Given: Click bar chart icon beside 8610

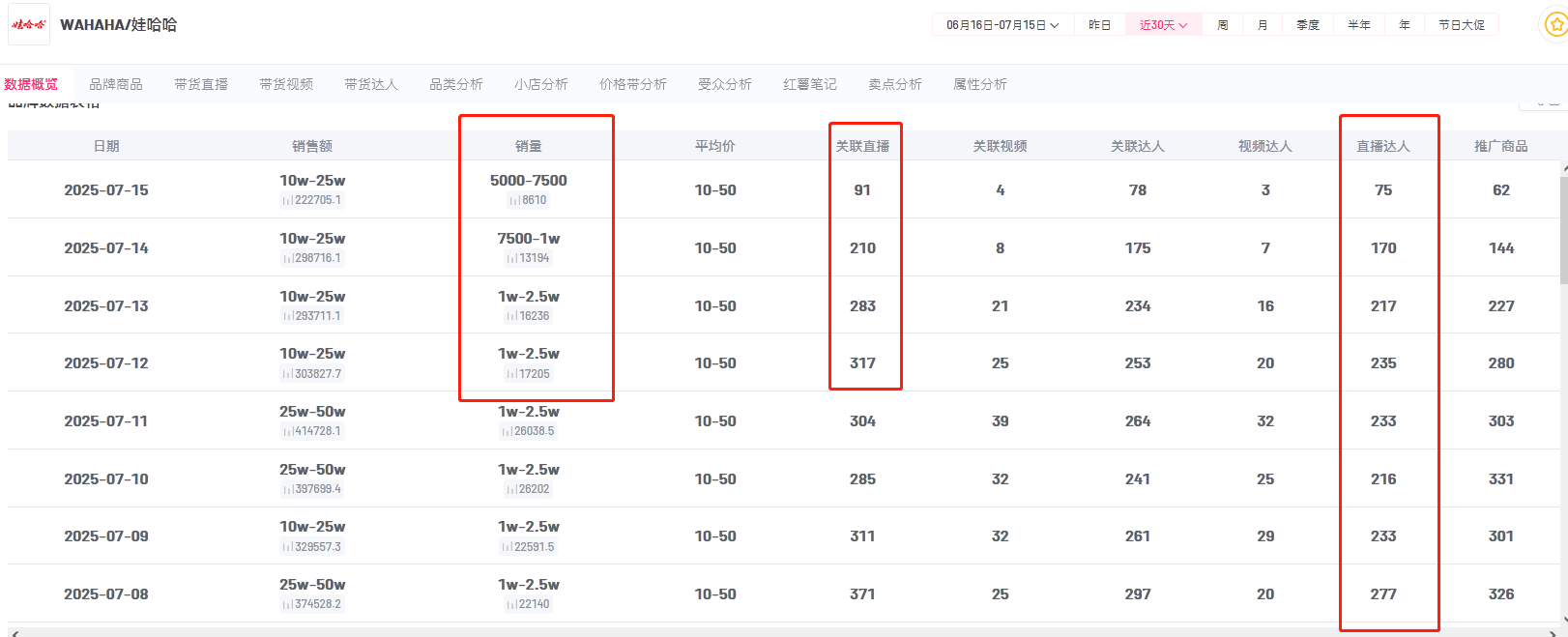Looking at the screenshot, I should coord(514,201).
